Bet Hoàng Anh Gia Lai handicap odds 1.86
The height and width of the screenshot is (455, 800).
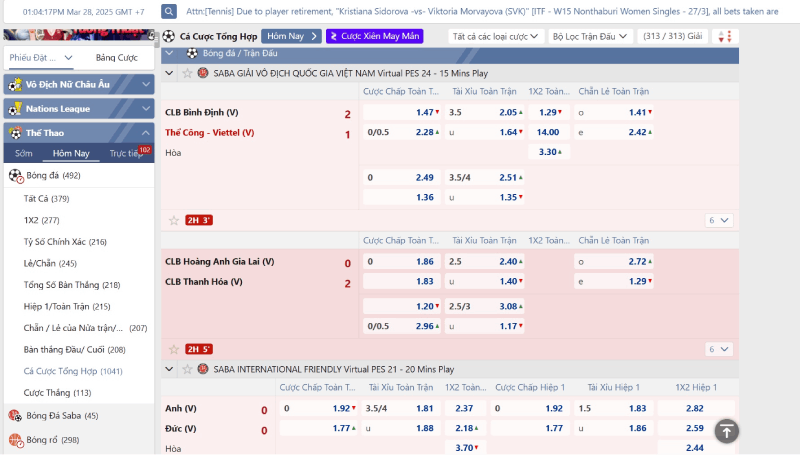[x=402, y=262]
